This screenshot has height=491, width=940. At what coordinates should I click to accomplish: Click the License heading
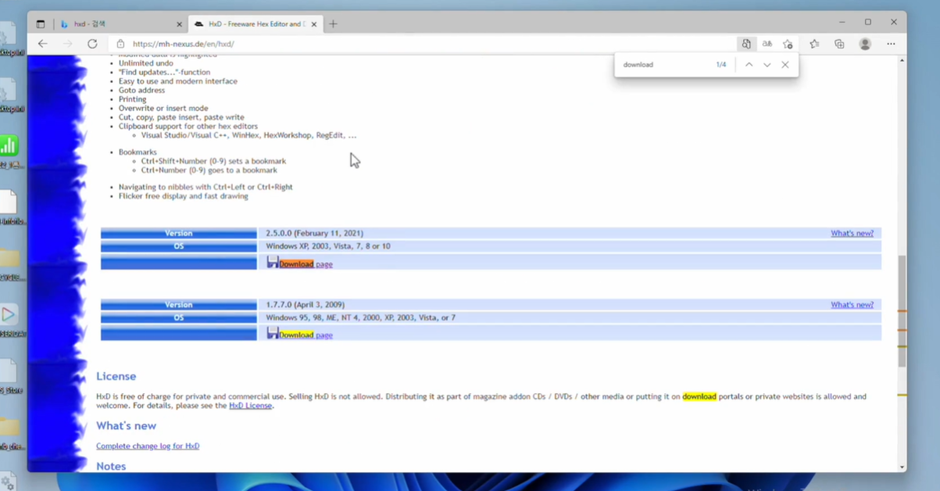pos(116,376)
